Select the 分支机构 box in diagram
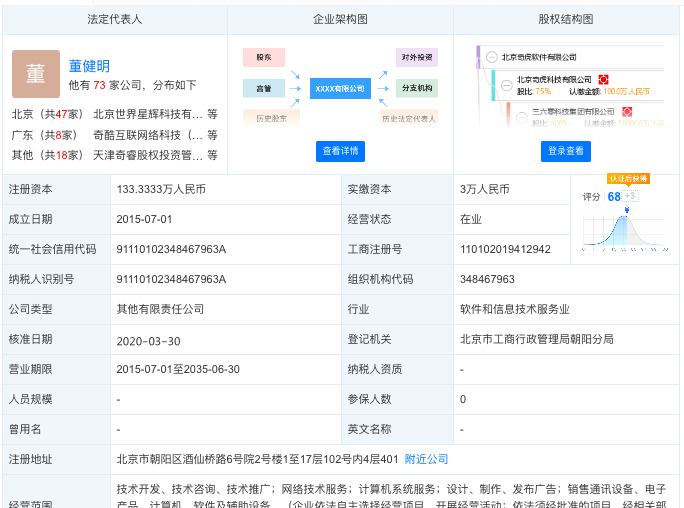684x508 pixels. [416, 88]
